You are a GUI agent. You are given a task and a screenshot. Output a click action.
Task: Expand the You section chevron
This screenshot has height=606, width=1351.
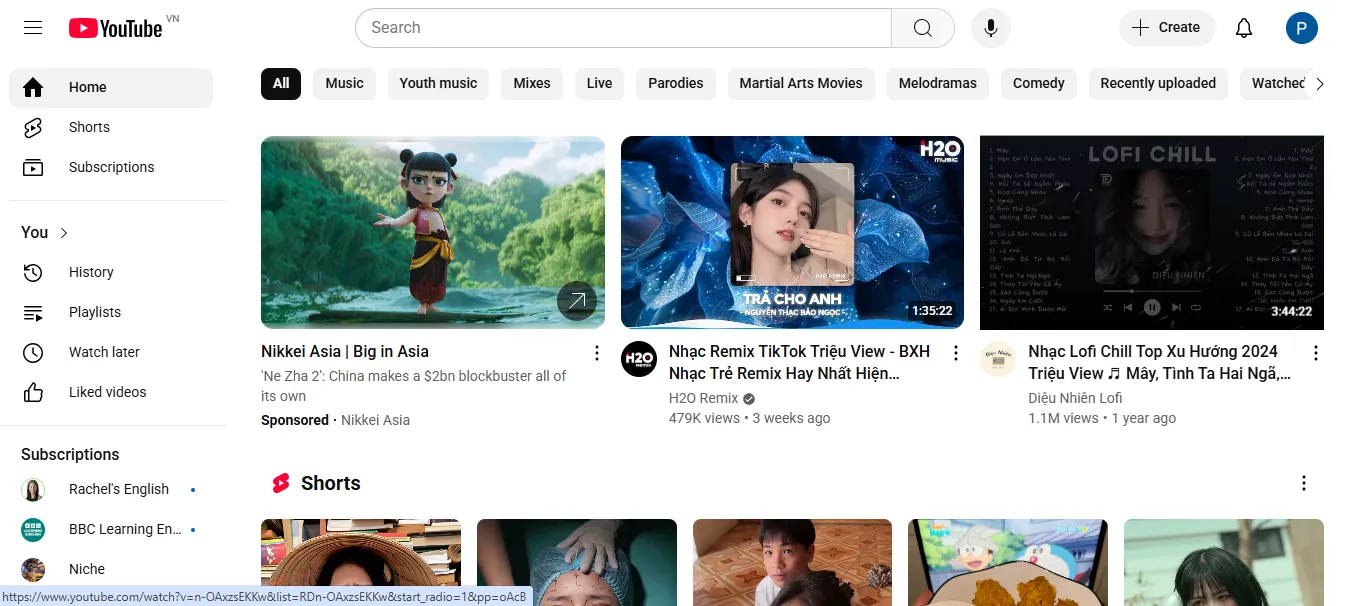pos(64,233)
